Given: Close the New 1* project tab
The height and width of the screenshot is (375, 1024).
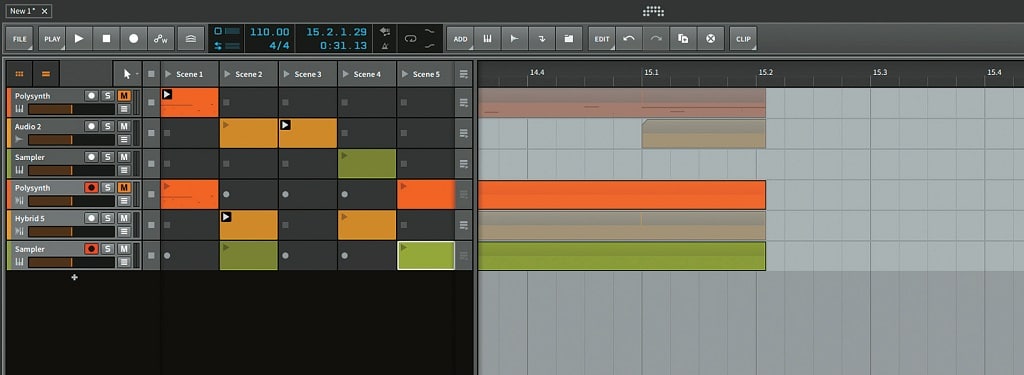Looking at the screenshot, I should tap(44, 11).
